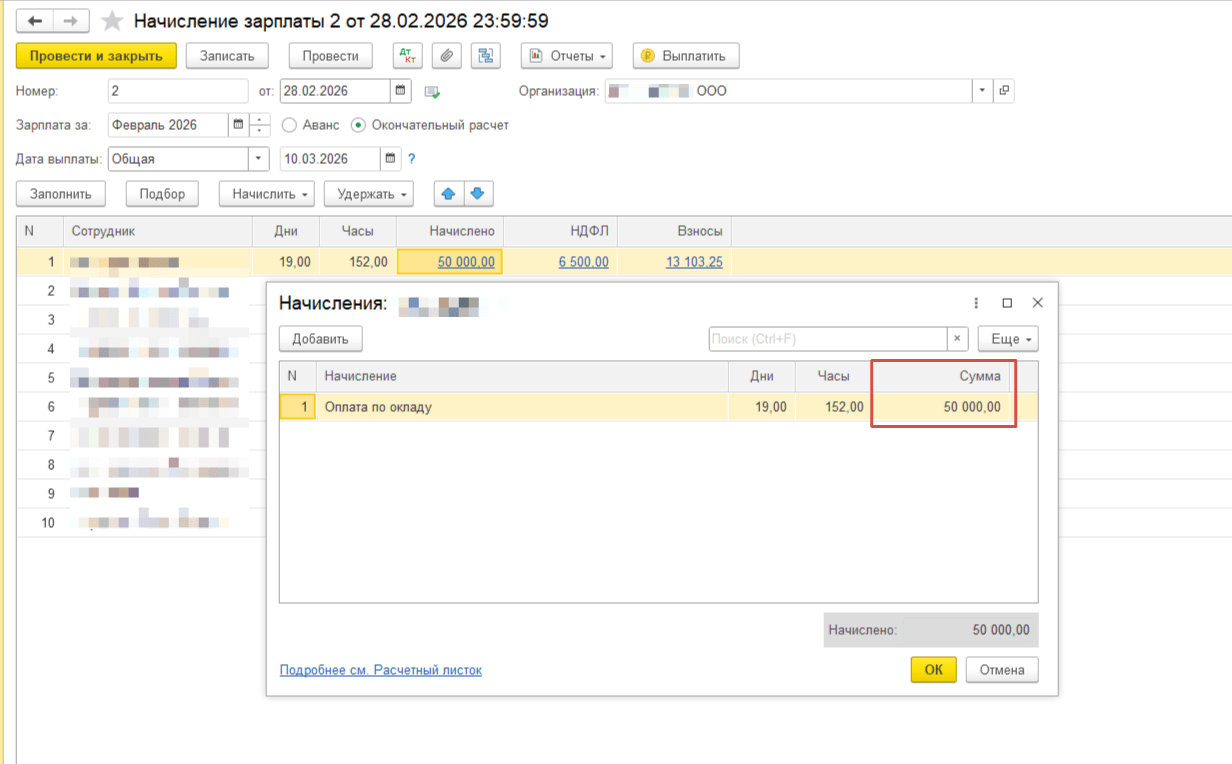This screenshot has width=1232, height=764.
Task: Click the Поиск (Ctrl+F) search field
Action: pos(828,339)
